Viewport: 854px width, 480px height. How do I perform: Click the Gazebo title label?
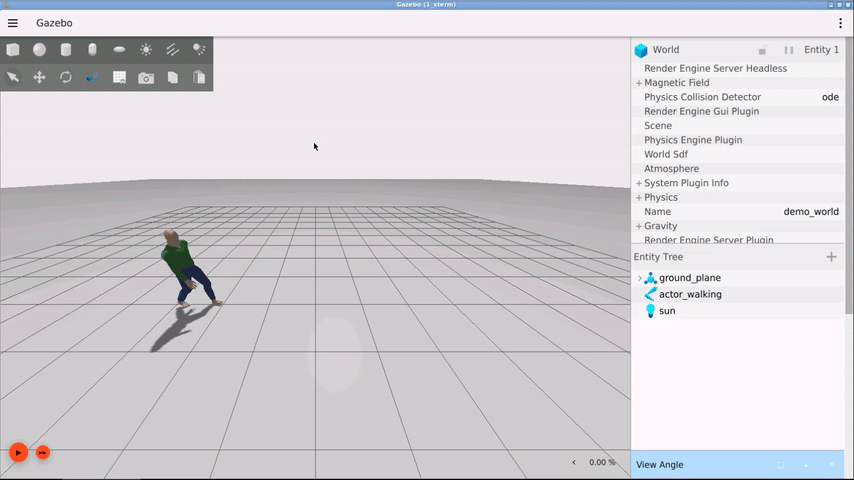click(x=54, y=23)
